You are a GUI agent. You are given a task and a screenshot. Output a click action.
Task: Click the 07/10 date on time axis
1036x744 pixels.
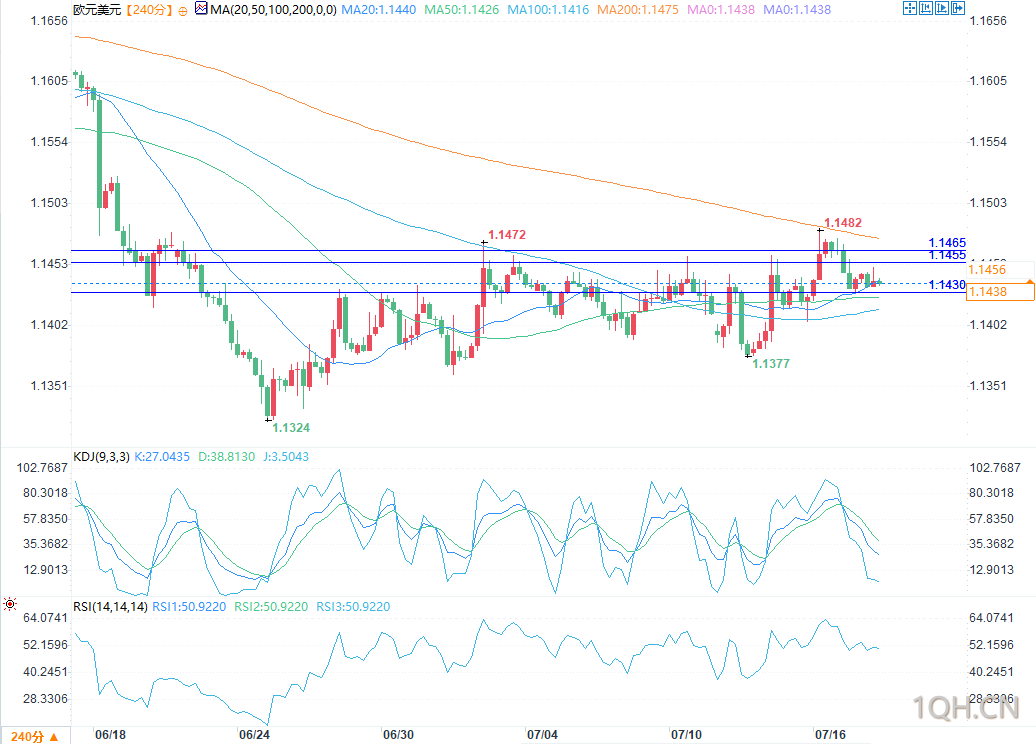(686, 735)
